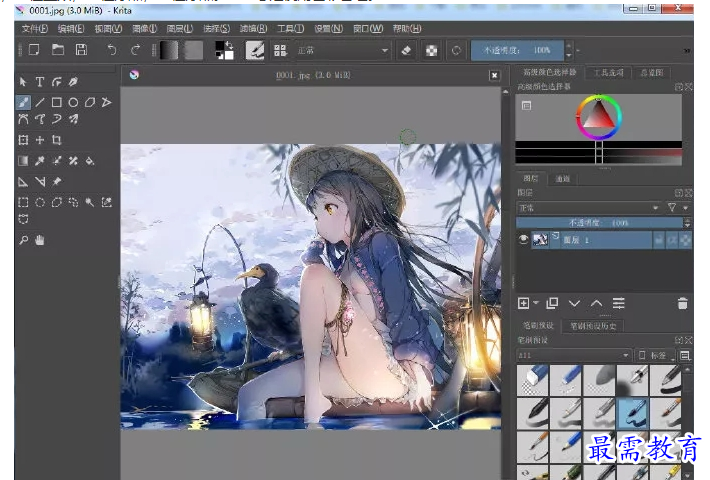Select the Calligraphy tool

[x=73, y=82]
